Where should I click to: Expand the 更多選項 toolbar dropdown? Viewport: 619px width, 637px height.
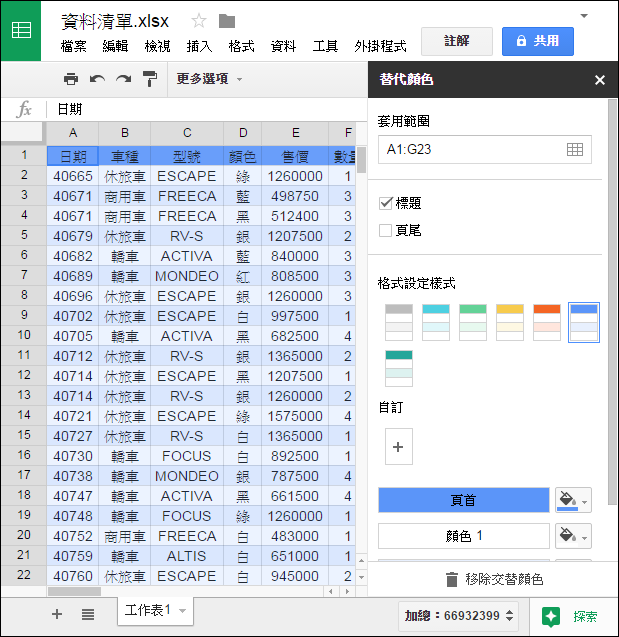tap(210, 79)
